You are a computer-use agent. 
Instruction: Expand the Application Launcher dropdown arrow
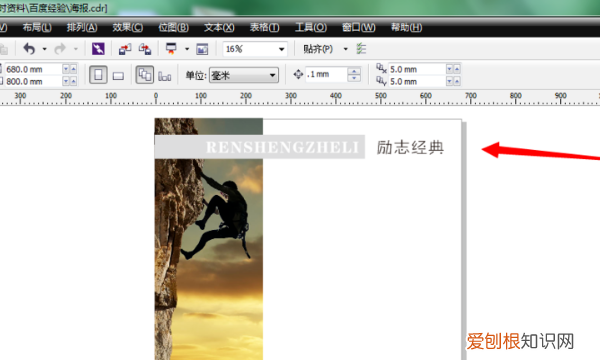point(187,49)
